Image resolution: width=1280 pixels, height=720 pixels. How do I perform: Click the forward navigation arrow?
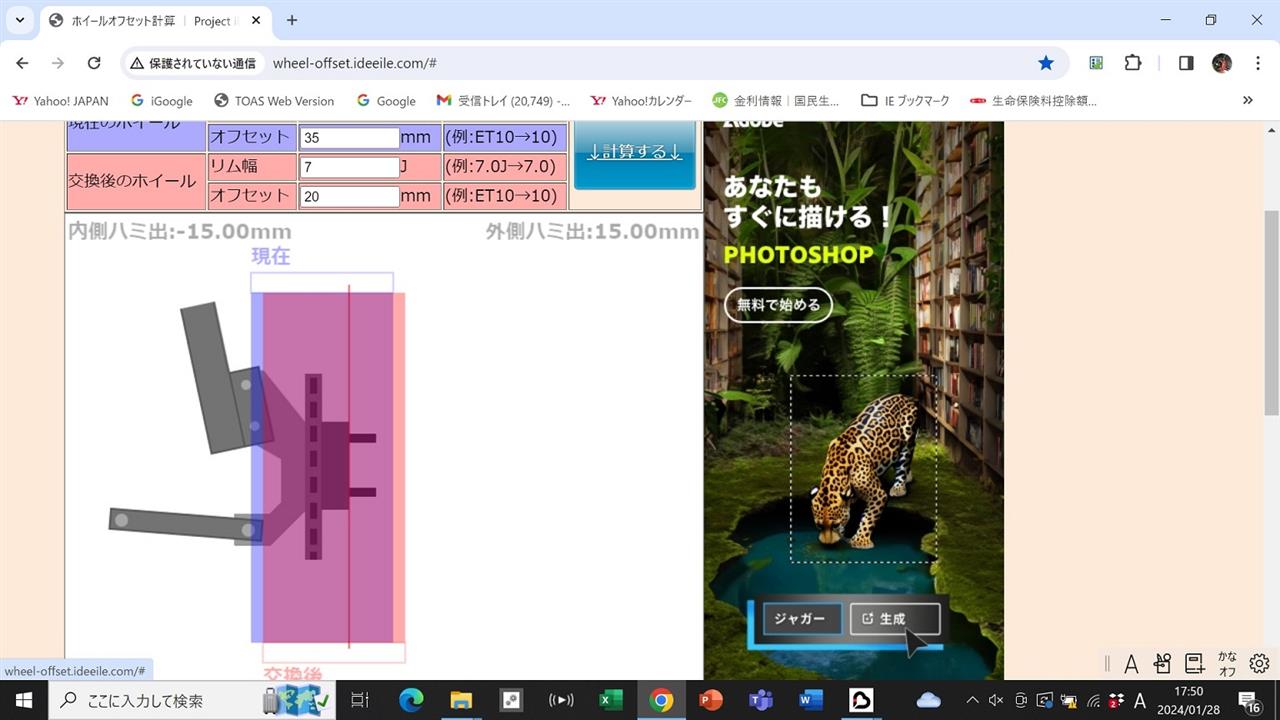58,63
